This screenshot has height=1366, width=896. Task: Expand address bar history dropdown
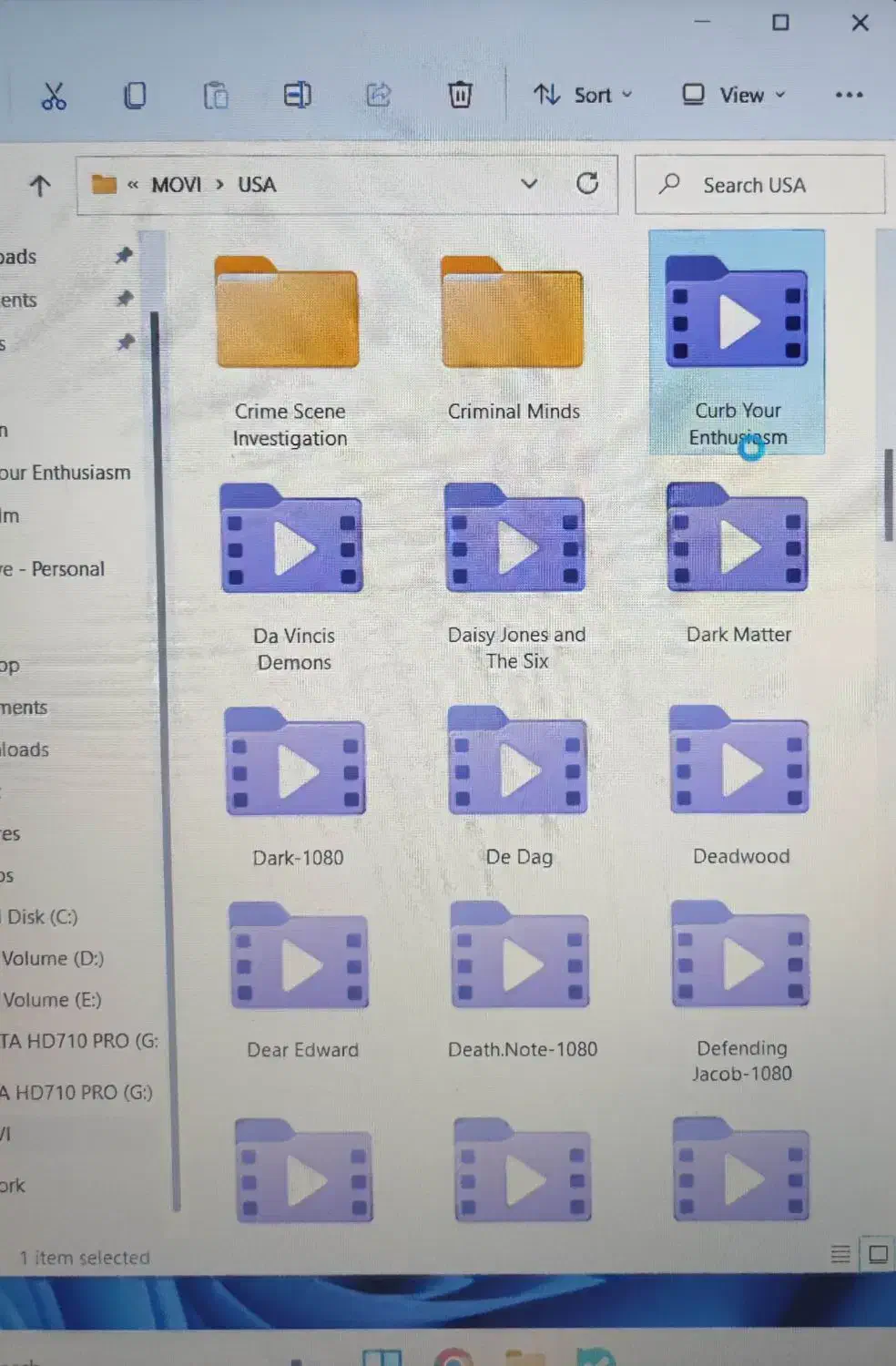point(529,184)
